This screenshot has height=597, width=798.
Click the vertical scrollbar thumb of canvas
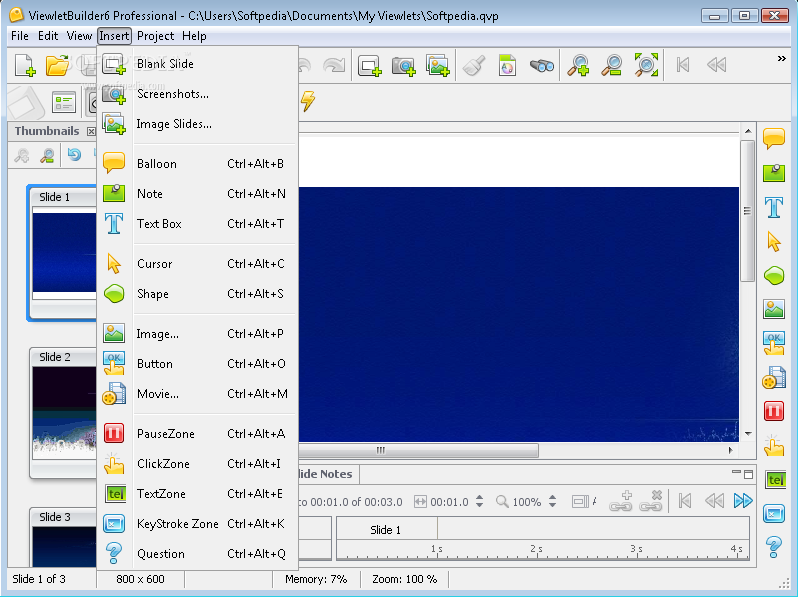pyautogui.click(x=747, y=210)
